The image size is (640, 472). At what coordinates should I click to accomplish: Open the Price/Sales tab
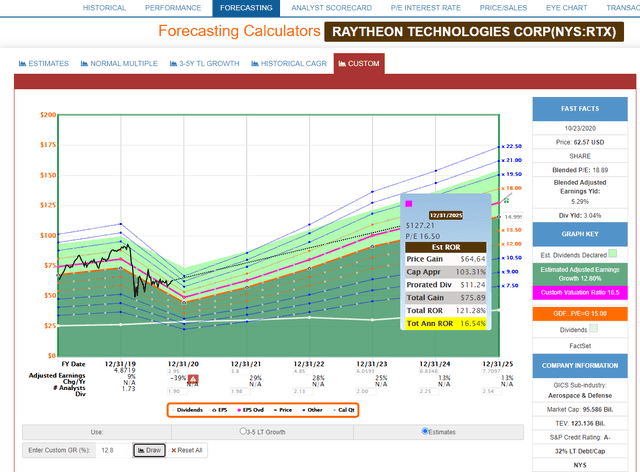coord(503,8)
